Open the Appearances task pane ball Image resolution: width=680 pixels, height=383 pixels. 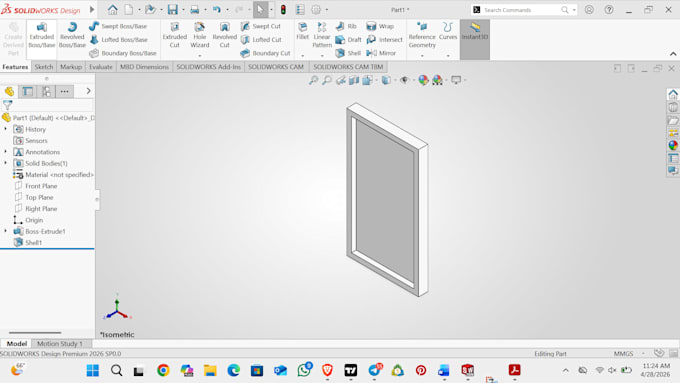coord(673,145)
